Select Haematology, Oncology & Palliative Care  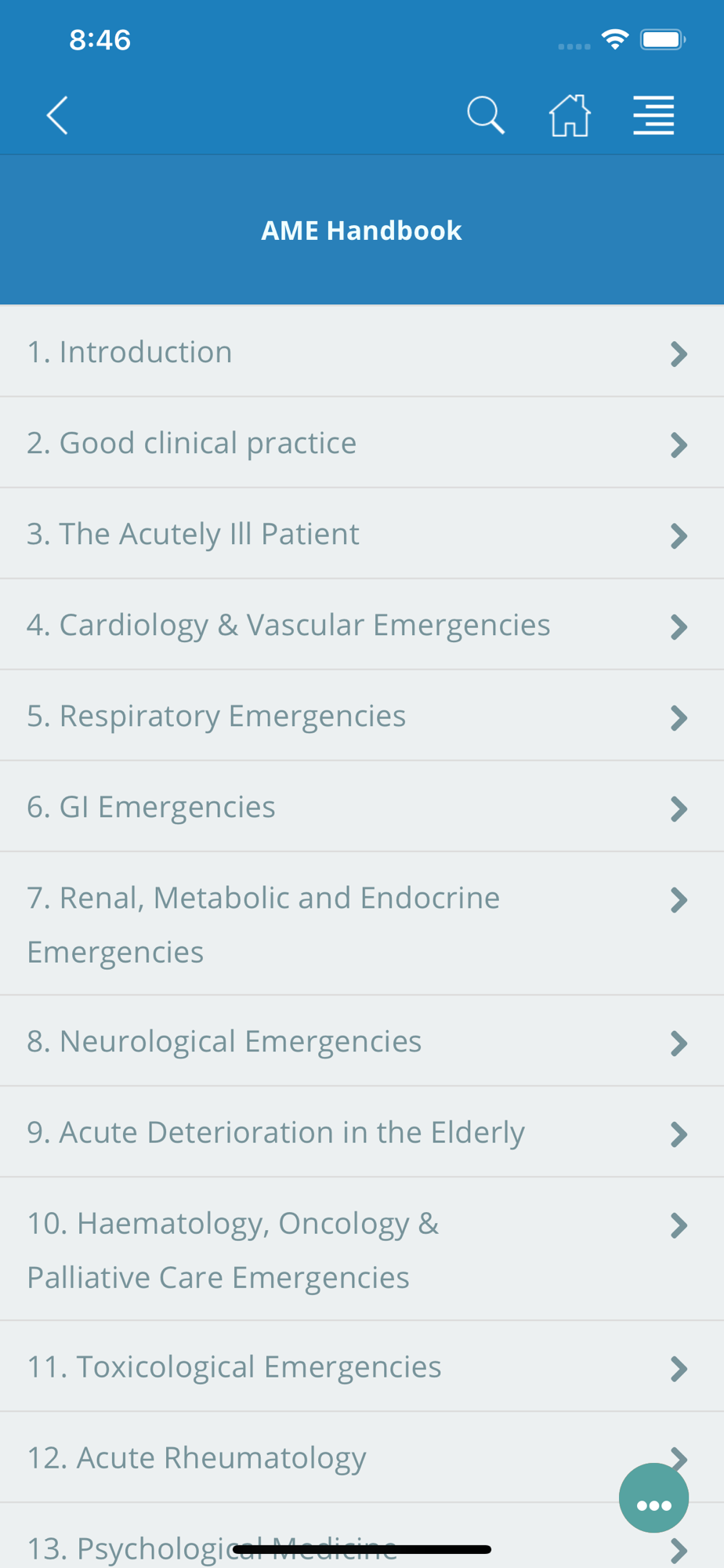pos(362,1249)
